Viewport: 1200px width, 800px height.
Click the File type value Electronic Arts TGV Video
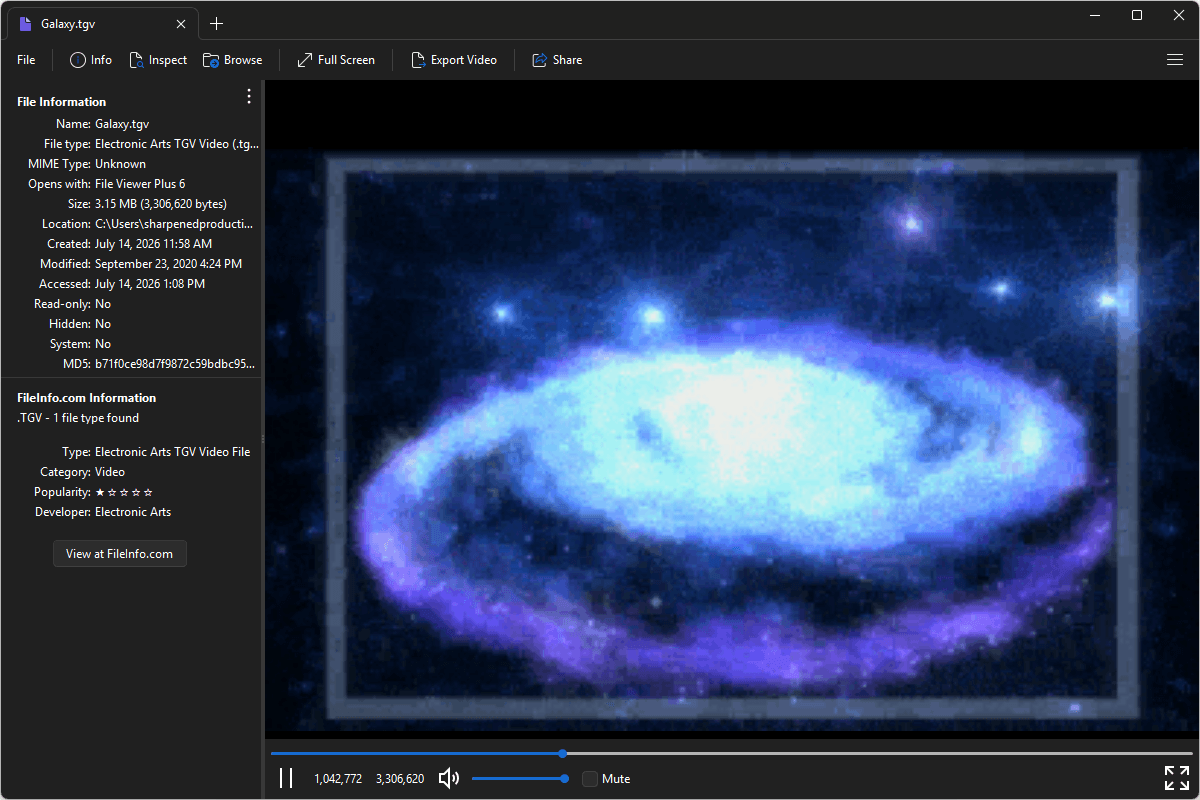(x=177, y=144)
